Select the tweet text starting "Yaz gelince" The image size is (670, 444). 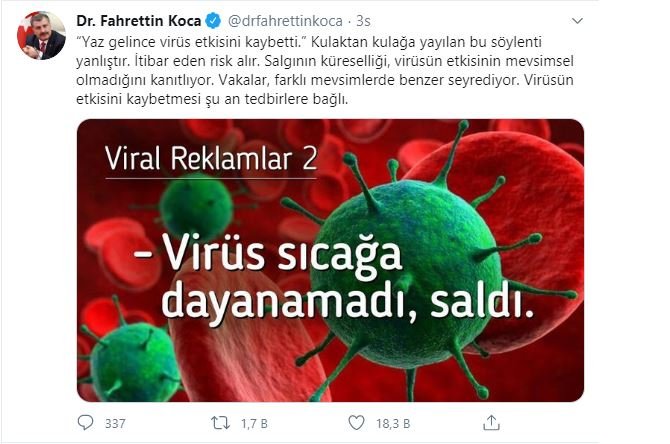pyautogui.click(x=325, y=71)
